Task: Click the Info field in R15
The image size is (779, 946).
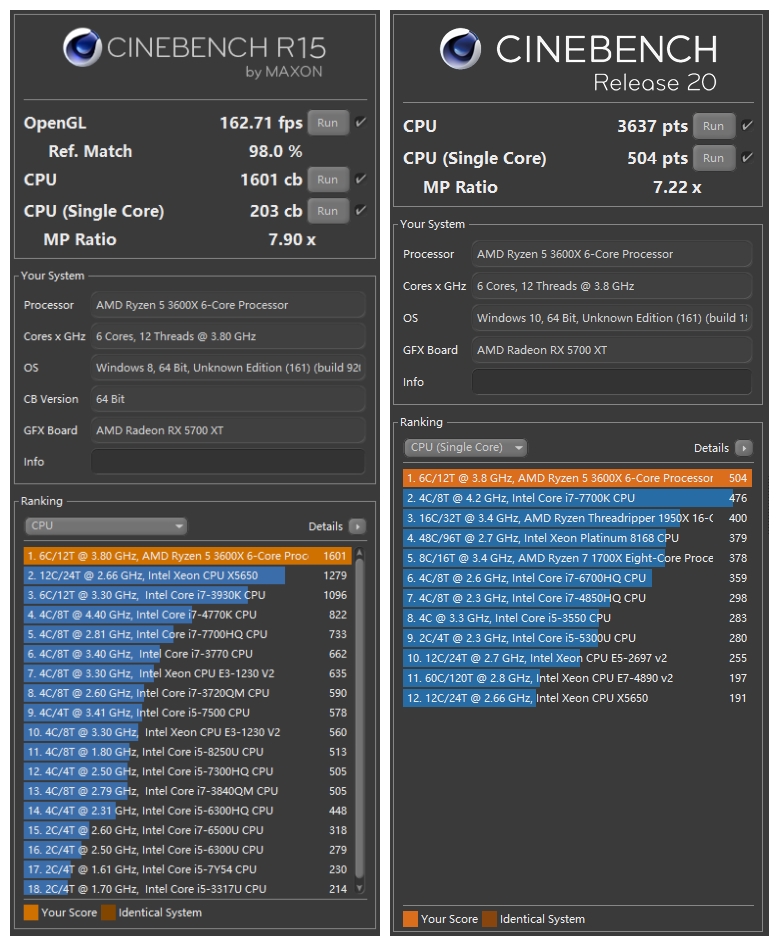Action: (227, 461)
